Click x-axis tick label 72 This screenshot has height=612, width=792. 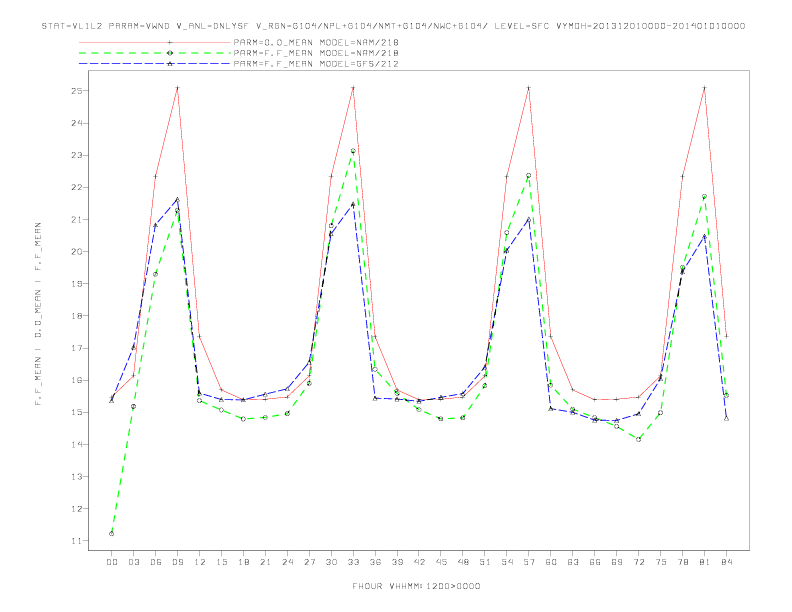click(638, 562)
